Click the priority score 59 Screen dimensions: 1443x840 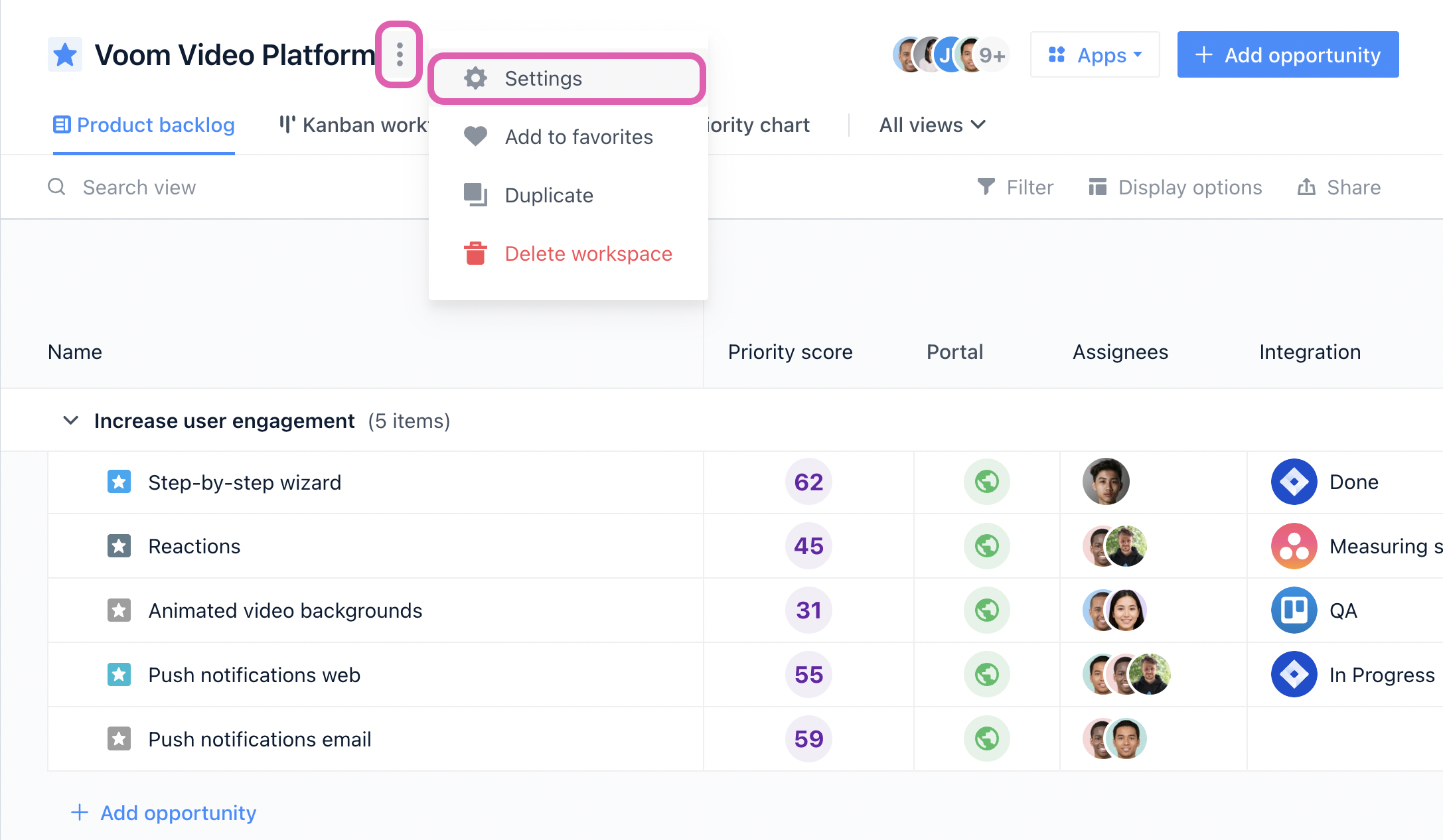808,738
